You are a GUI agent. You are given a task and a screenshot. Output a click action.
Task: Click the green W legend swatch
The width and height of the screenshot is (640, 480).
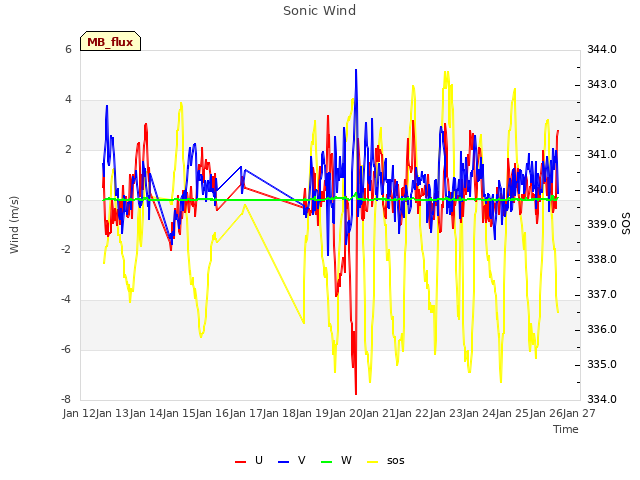[327, 462]
